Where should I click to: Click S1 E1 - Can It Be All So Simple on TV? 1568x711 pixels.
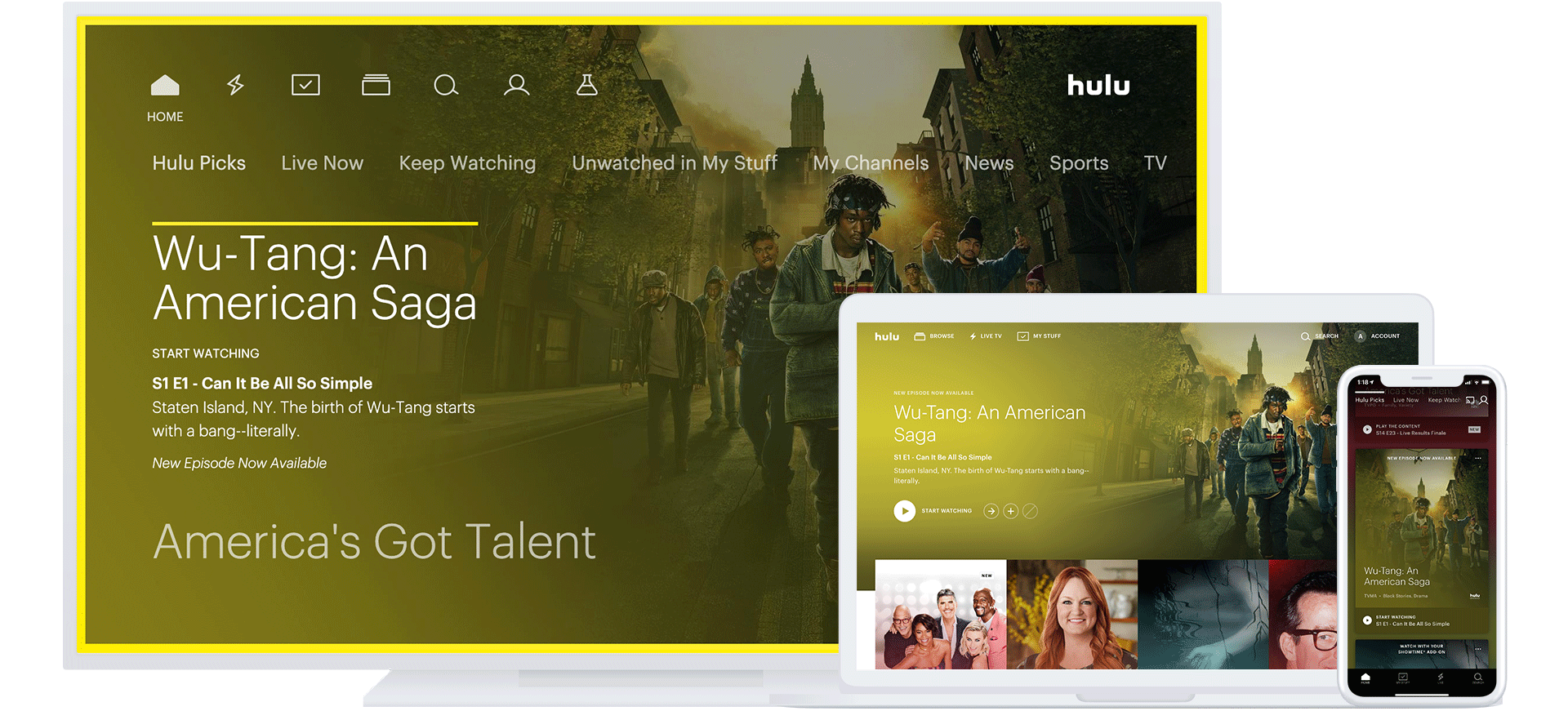262,384
